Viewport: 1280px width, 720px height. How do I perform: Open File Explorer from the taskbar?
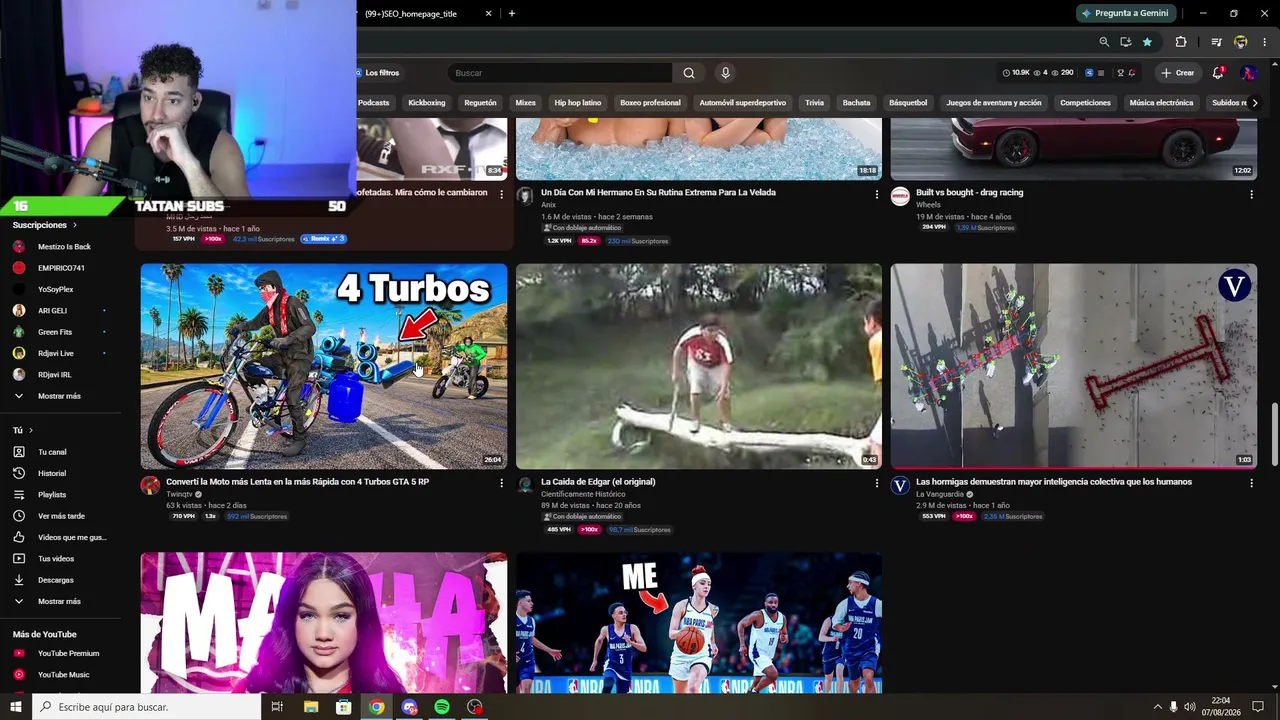point(311,707)
